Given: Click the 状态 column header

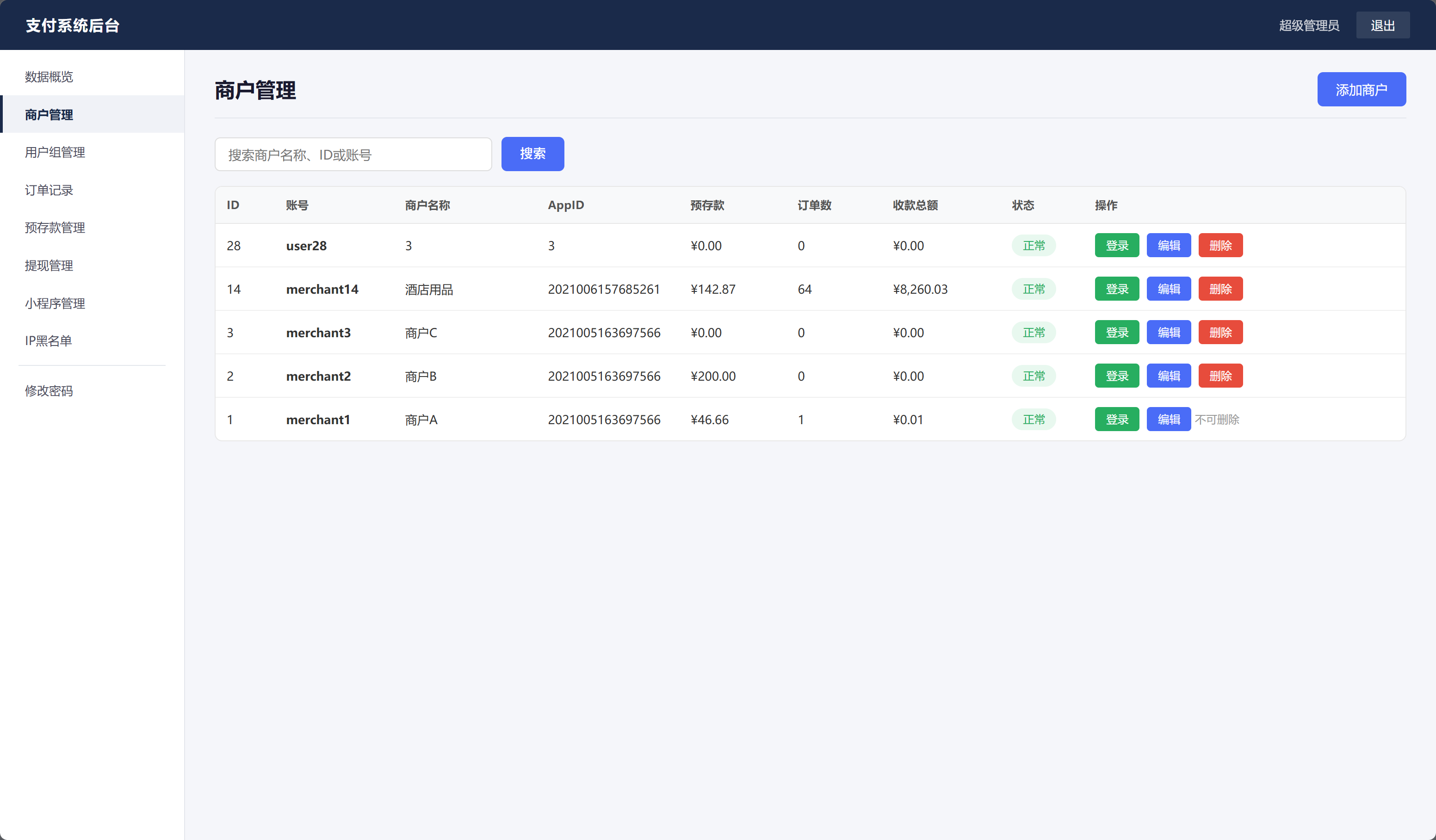Looking at the screenshot, I should pos(1023,205).
